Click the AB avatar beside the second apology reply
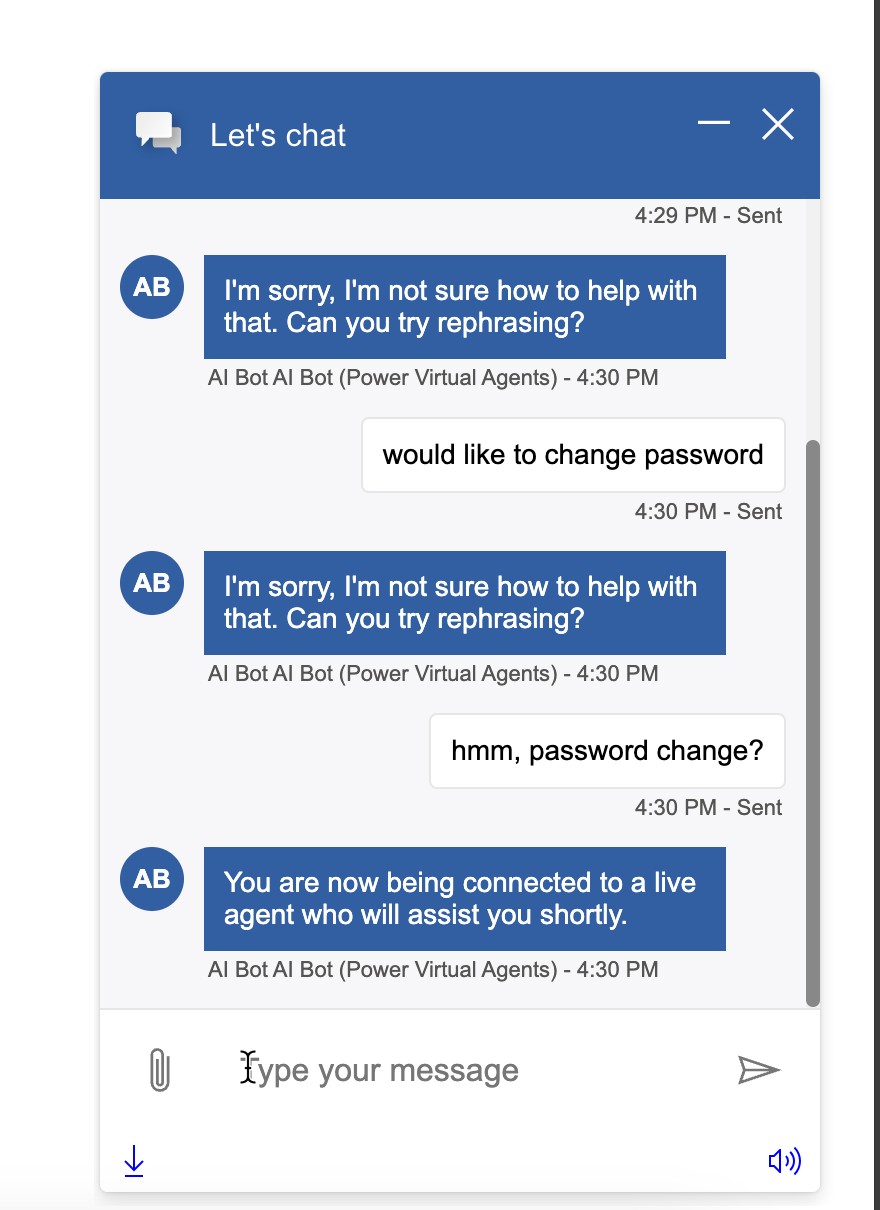This screenshot has height=1210, width=880. pos(152,583)
